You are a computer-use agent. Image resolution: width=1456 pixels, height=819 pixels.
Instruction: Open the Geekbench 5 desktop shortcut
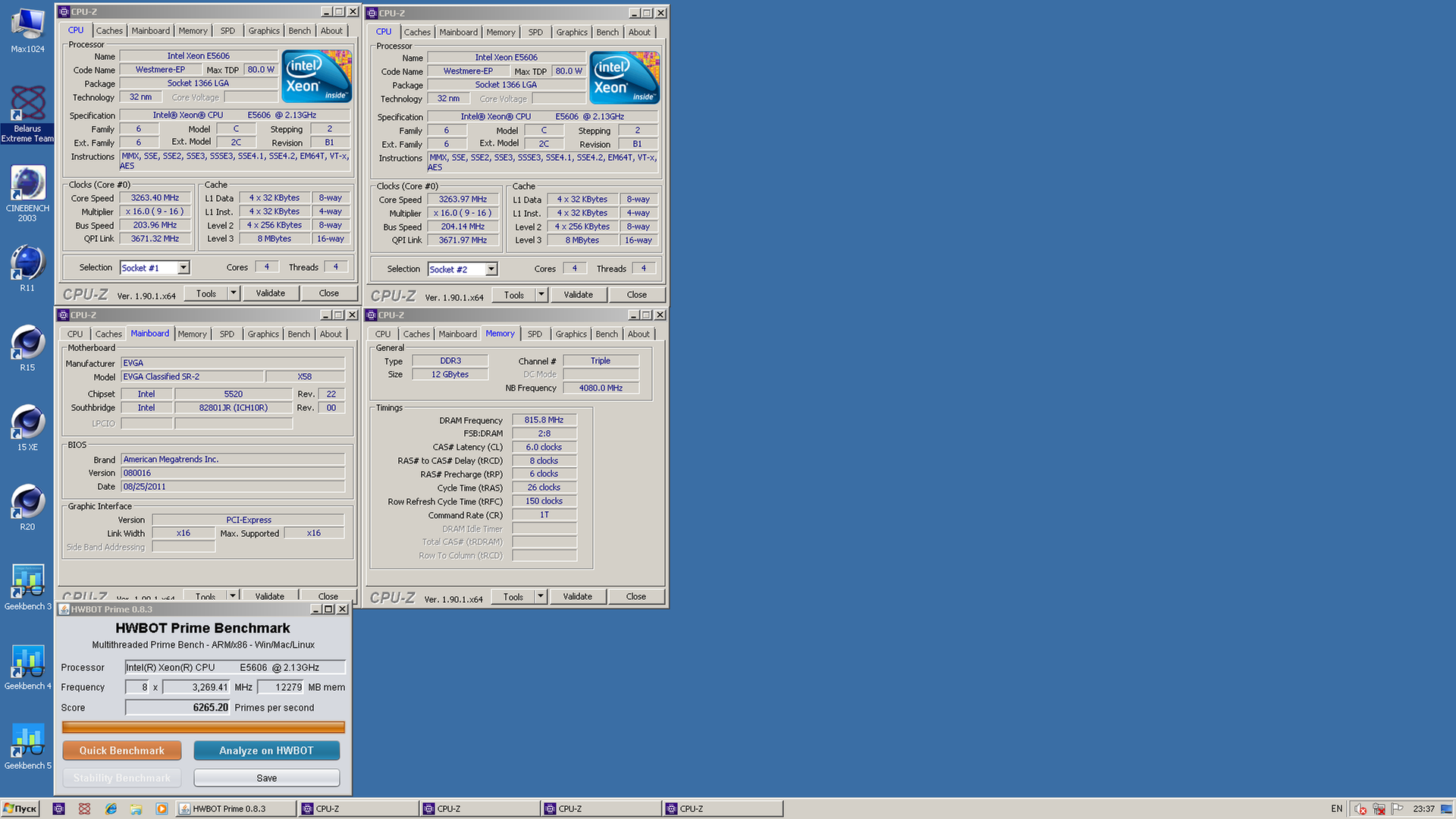click(27, 746)
